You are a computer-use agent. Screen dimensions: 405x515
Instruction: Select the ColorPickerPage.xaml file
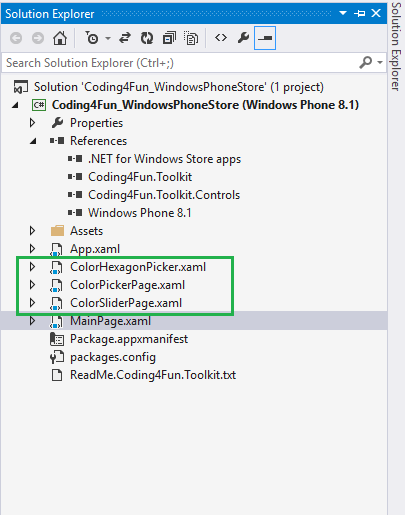[127, 285]
